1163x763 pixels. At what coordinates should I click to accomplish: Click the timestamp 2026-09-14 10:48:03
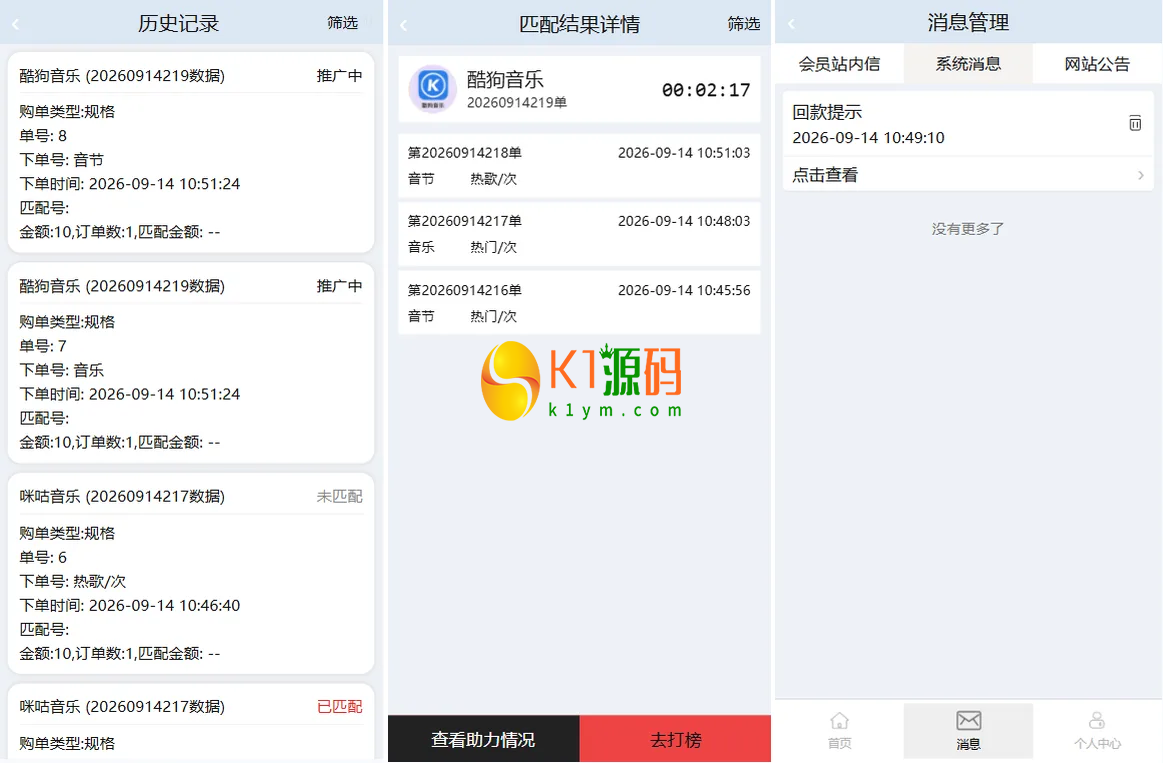tap(684, 221)
